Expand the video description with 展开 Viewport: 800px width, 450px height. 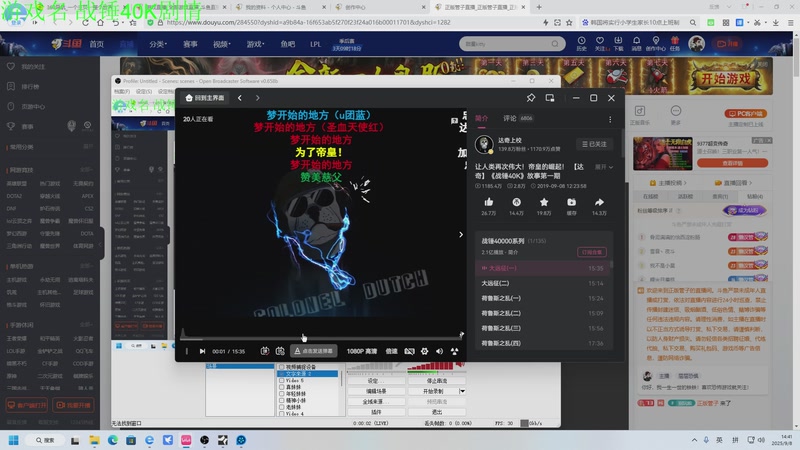(604, 167)
